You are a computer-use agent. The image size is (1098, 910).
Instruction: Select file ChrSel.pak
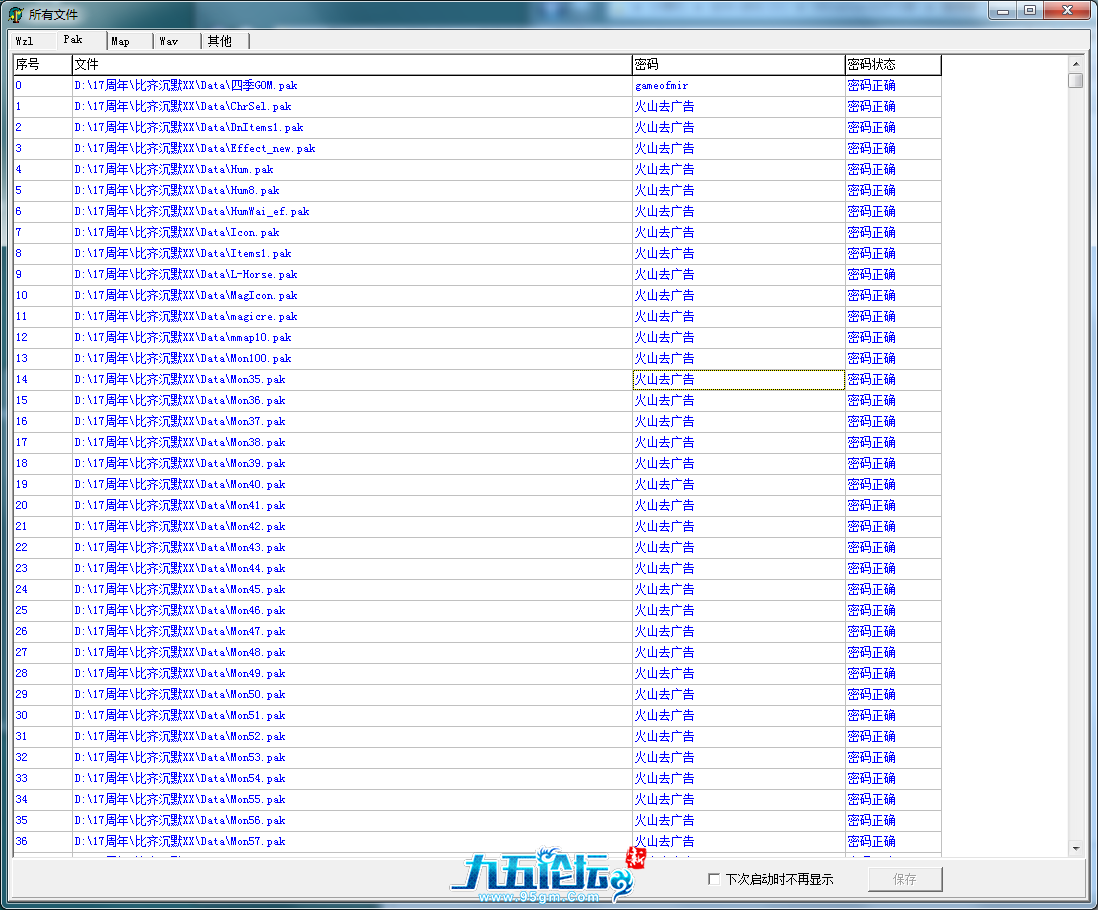click(352, 106)
